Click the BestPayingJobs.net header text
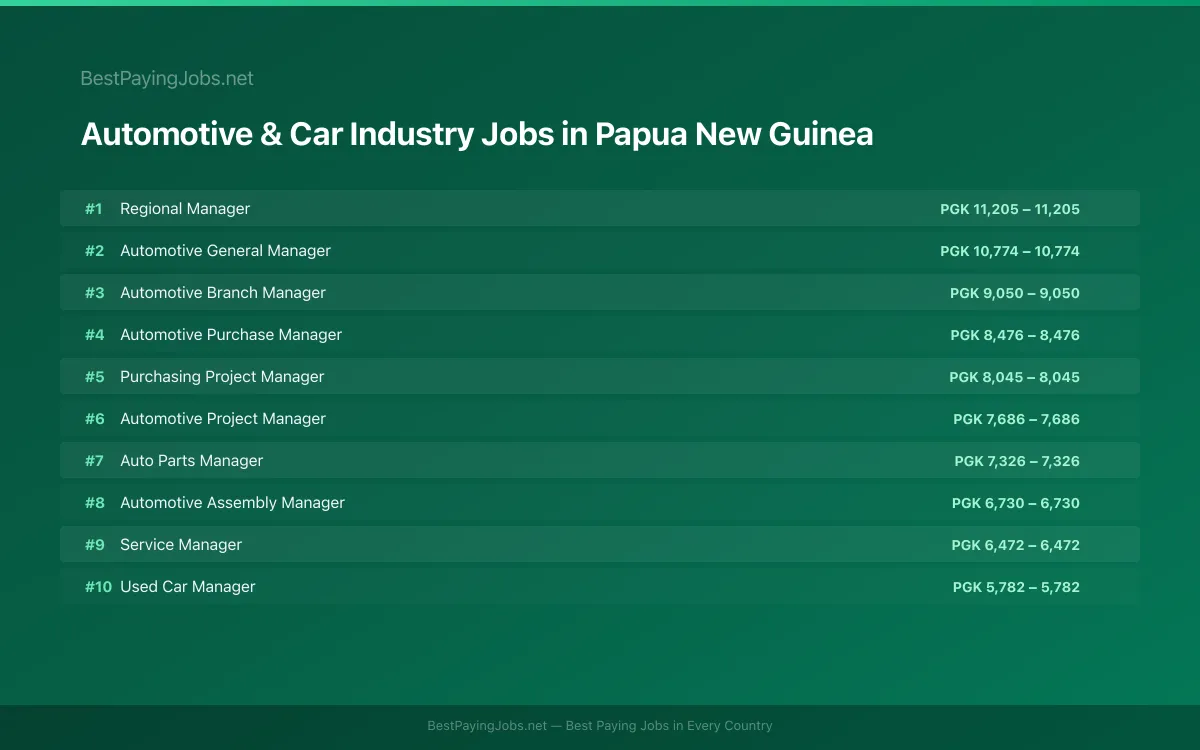Screen dimensions: 1200x750 [167, 78]
